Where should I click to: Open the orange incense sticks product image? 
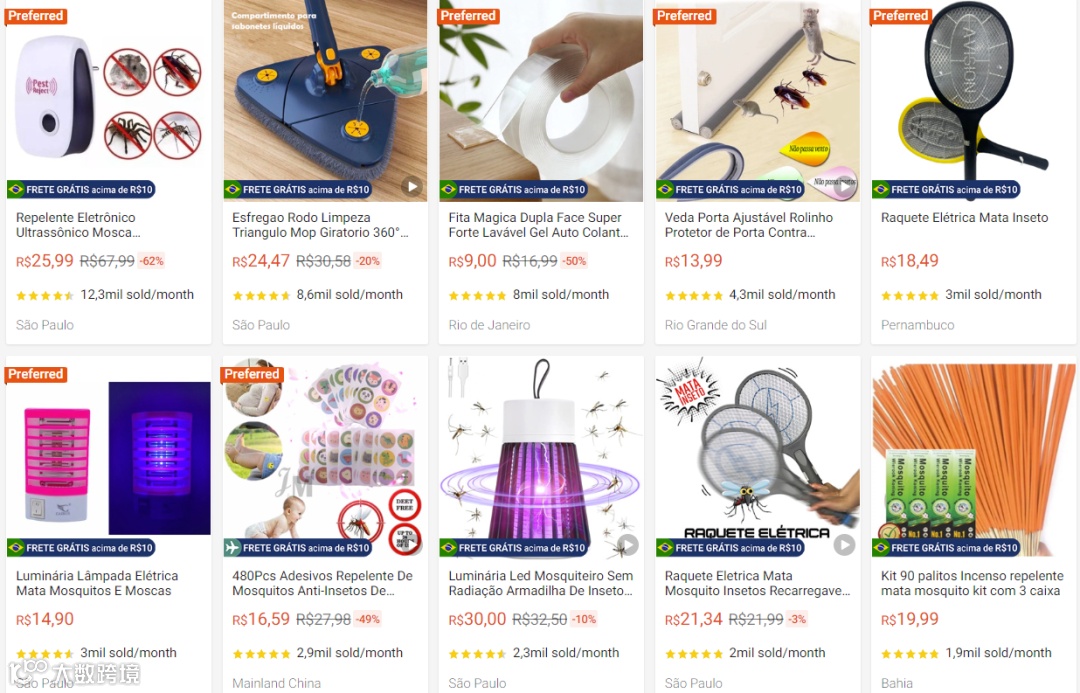click(973, 457)
